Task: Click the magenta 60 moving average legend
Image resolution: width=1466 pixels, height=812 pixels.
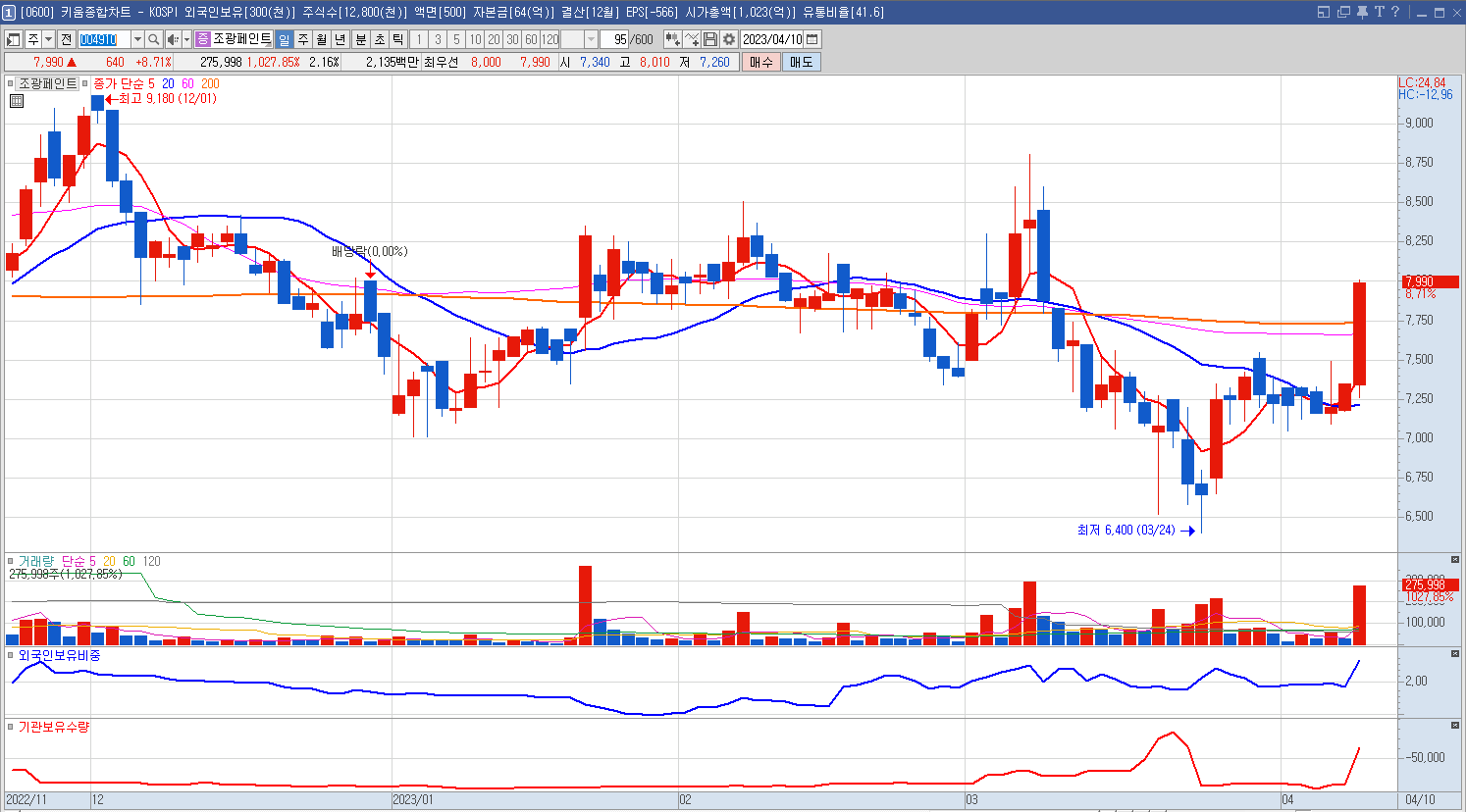Action: tap(187, 83)
